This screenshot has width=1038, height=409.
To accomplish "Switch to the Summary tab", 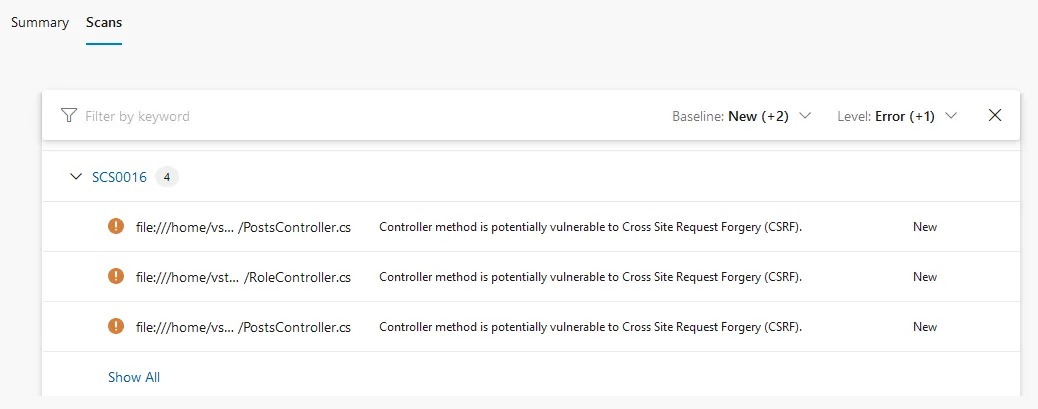I will pos(40,22).
